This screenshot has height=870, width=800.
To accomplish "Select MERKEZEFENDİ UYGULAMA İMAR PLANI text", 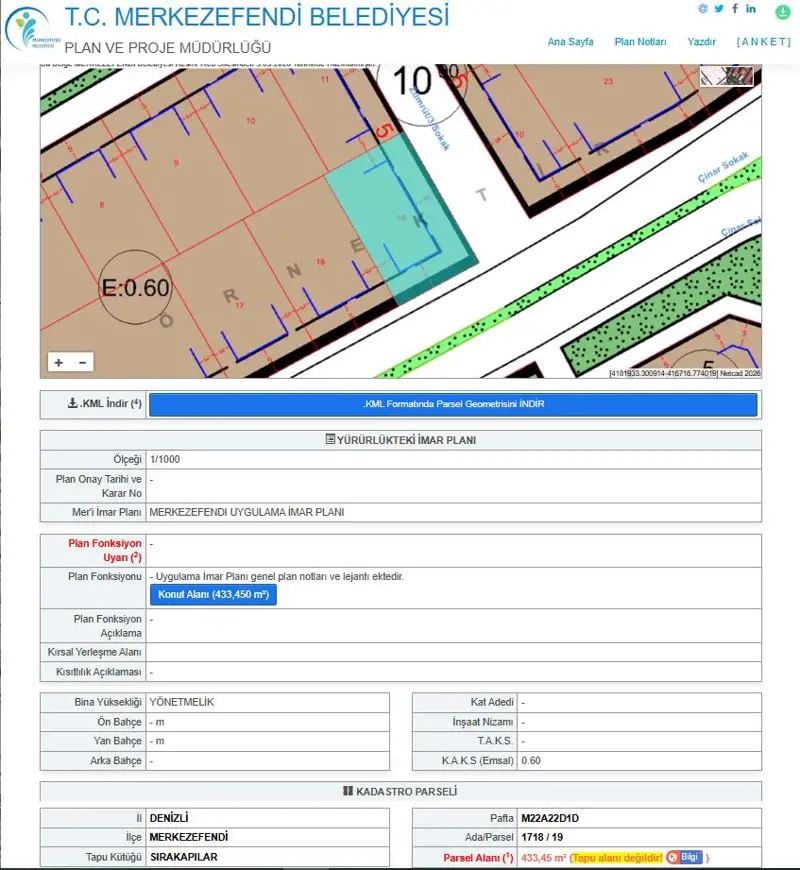I will (247, 512).
